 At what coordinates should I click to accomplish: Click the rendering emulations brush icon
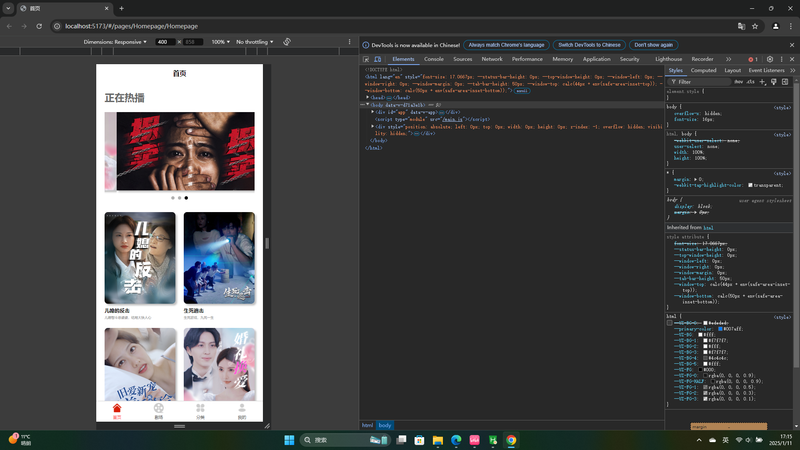pos(774,82)
